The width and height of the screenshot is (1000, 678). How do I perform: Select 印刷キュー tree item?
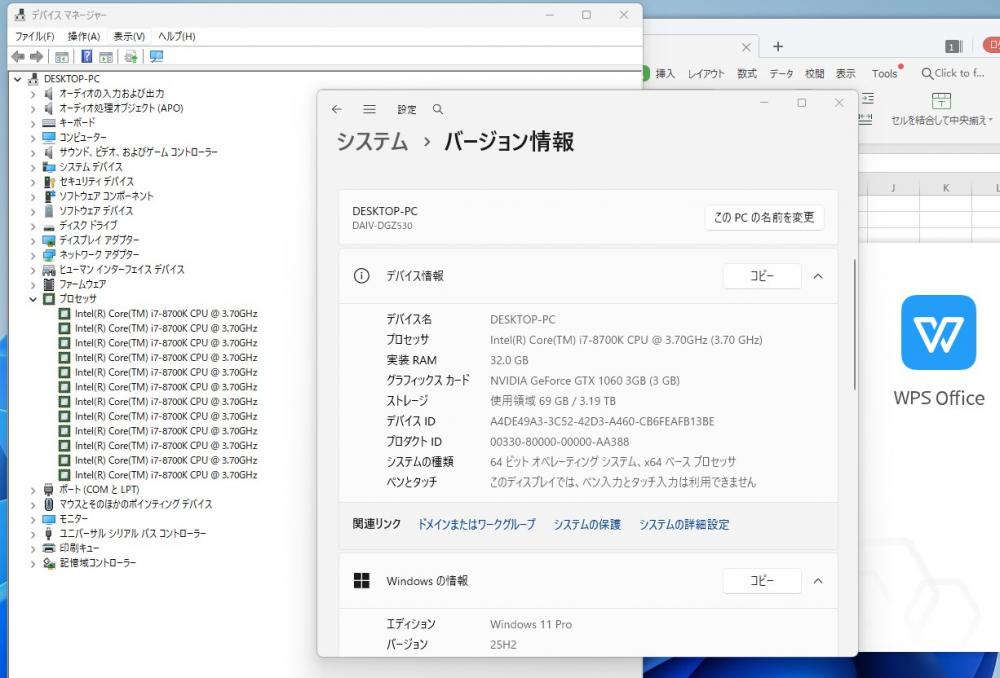point(71,549)
